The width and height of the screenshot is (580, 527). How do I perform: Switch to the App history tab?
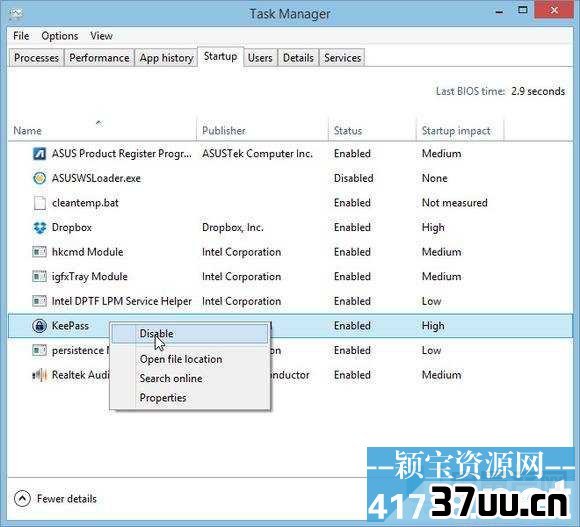pos(166,58)
